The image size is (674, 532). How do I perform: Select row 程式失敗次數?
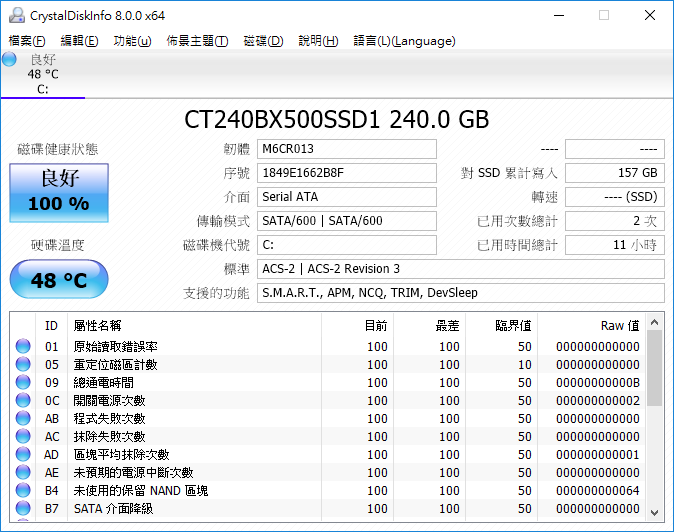(328, 419)
